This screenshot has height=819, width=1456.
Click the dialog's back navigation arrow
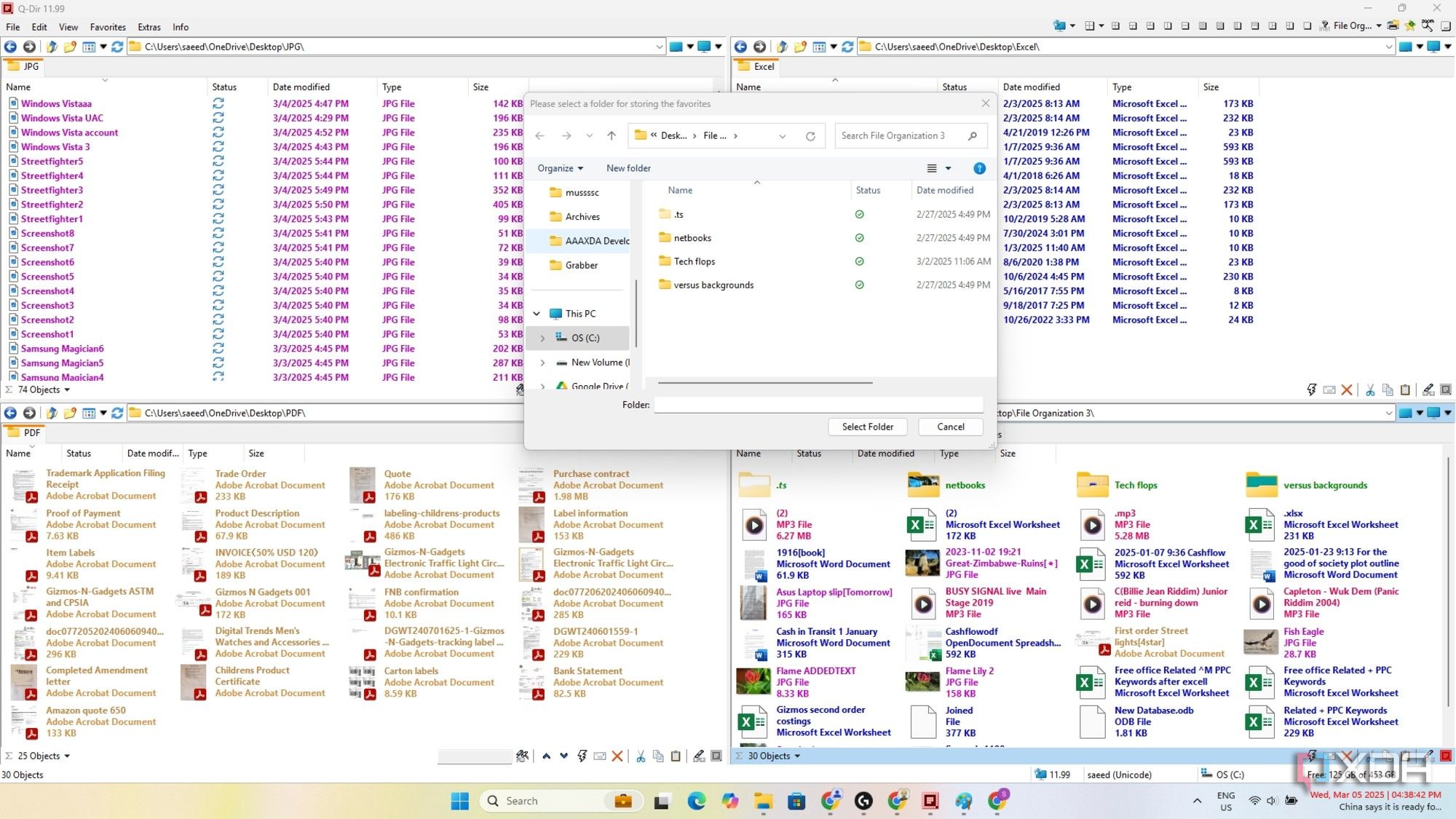[539, 135]
